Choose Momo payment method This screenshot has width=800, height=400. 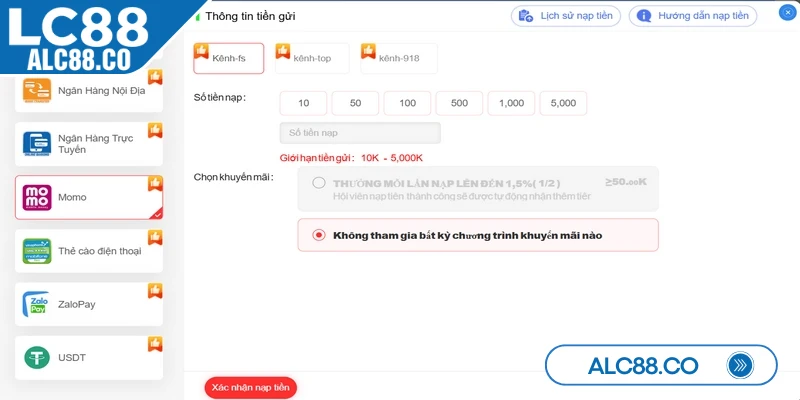pyautogui.click(x=89, y=197)
